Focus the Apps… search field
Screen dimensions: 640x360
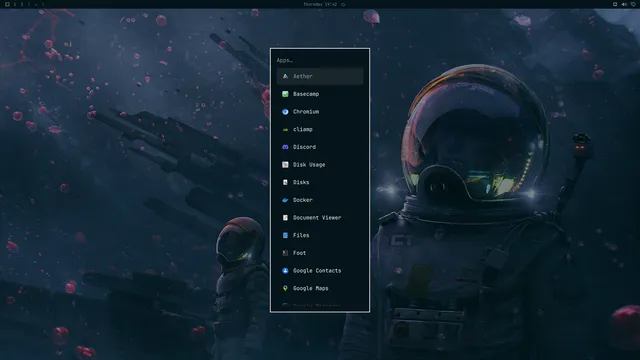tap(320, 60)
